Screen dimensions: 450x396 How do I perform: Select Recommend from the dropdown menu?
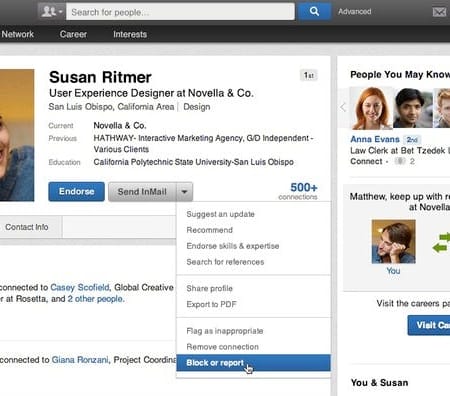coord(209,230)
